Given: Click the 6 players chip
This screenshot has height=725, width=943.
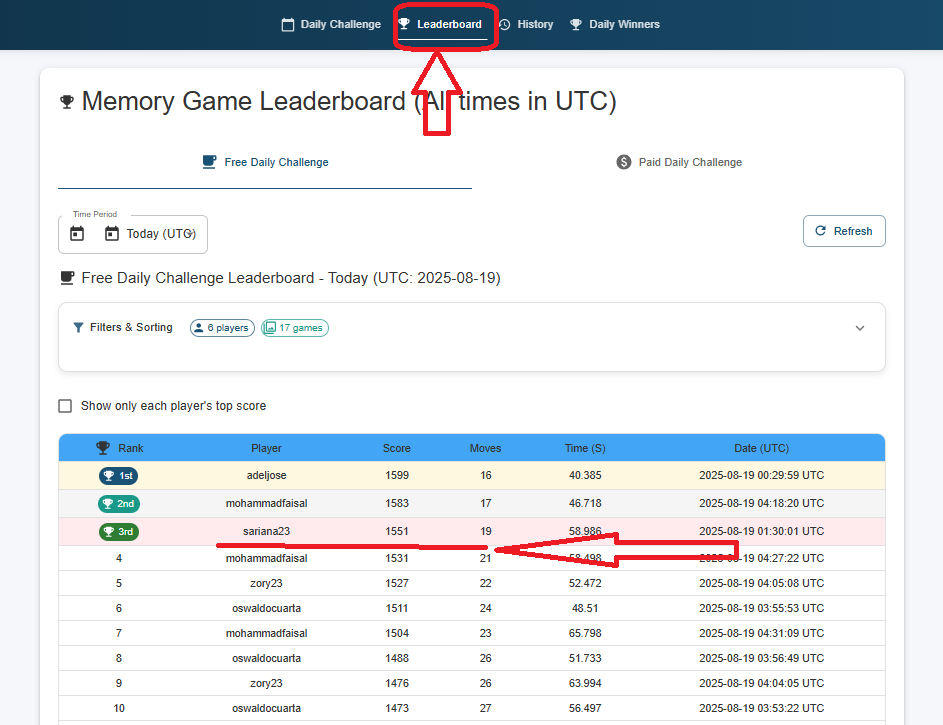Looking at the screenshot, I should click(223, 328).
